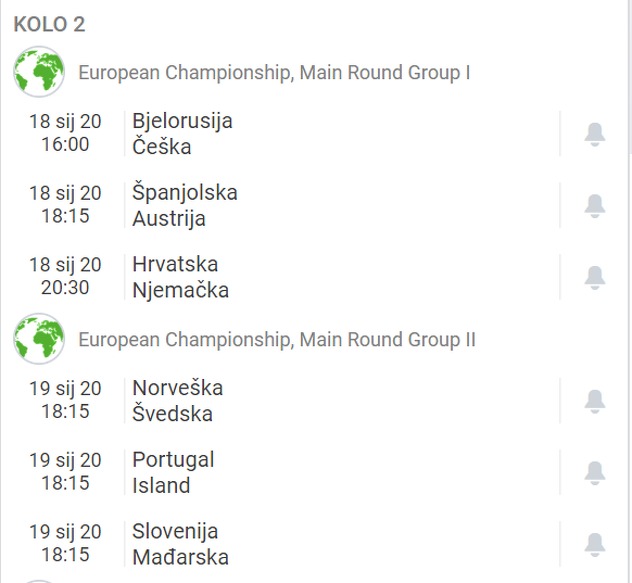This screenshot has height=583, width=632.
Task: Click the Španjolska team name
Action: coord(185,192)
